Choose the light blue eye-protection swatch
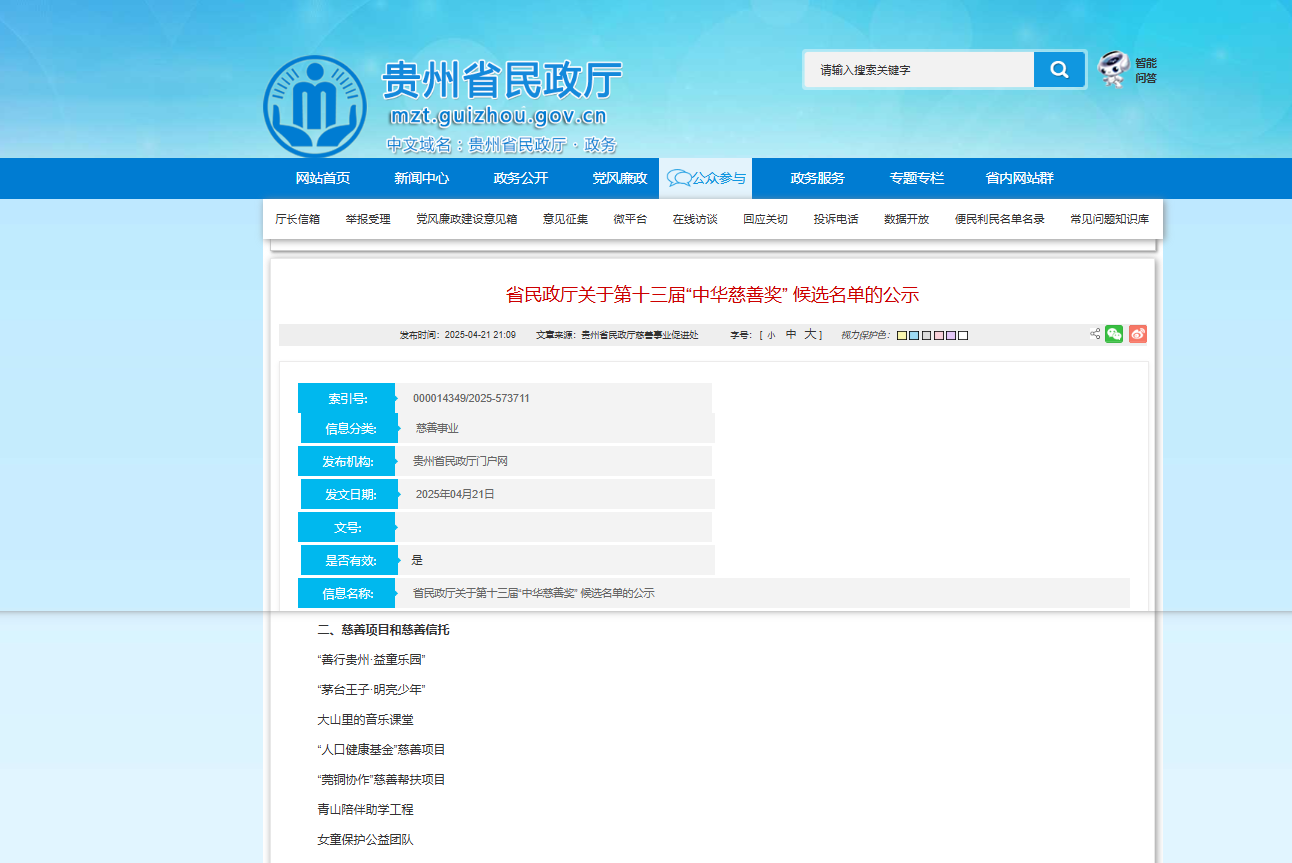The height and width of the screenshot is (863, 1292). 914,335
